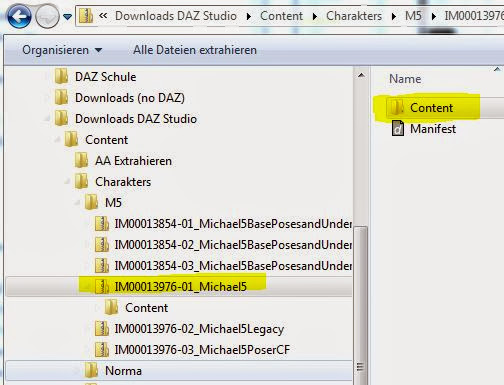Click Downloads (no DAZ) folder icon
Screen dimensions: 504x385
tap(61, 97)
